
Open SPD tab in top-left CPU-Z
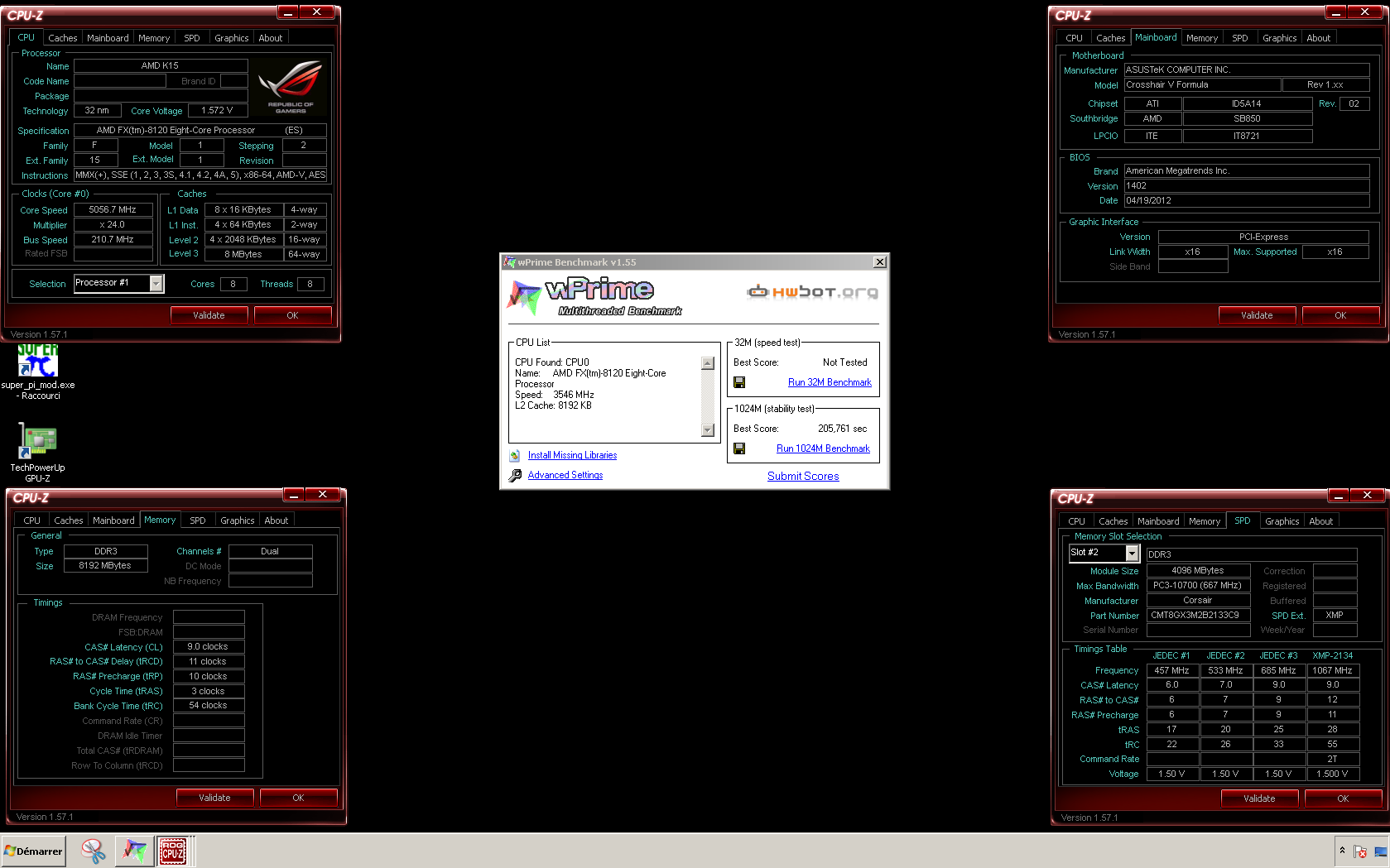click(x=192, y=38)
